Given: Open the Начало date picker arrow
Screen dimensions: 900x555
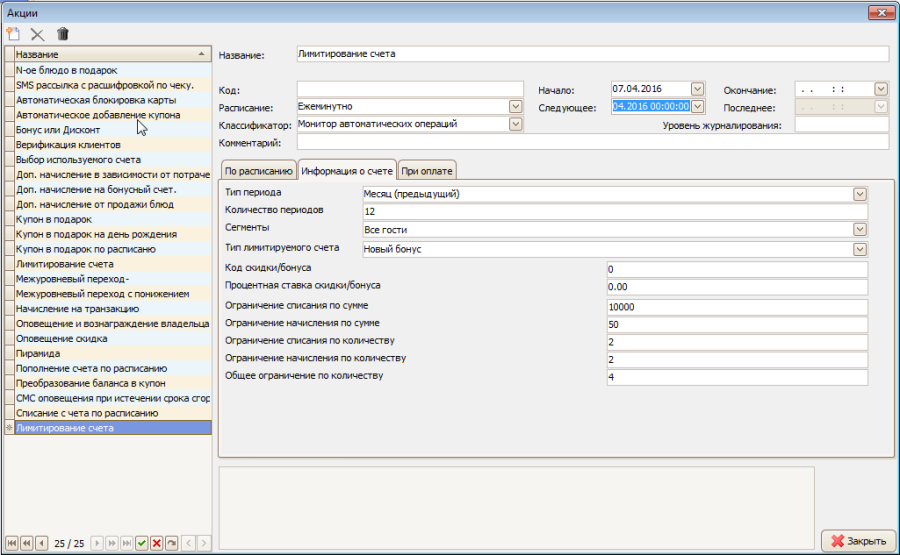Looking at the screenshot, I should (698, 89).
